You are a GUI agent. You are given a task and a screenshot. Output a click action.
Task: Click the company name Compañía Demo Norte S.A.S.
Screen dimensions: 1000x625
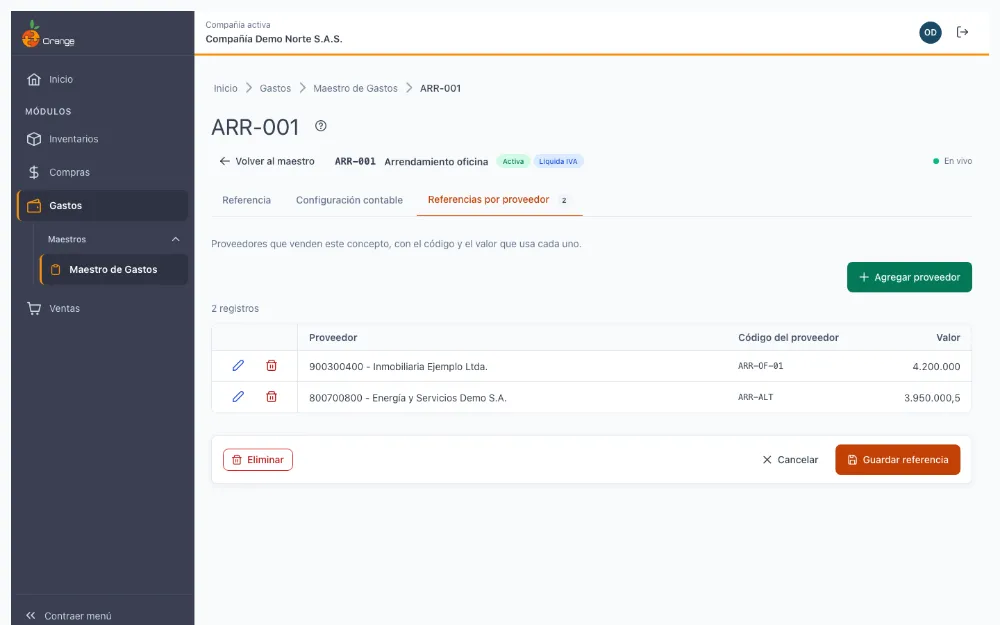click(x=274, y=39)
